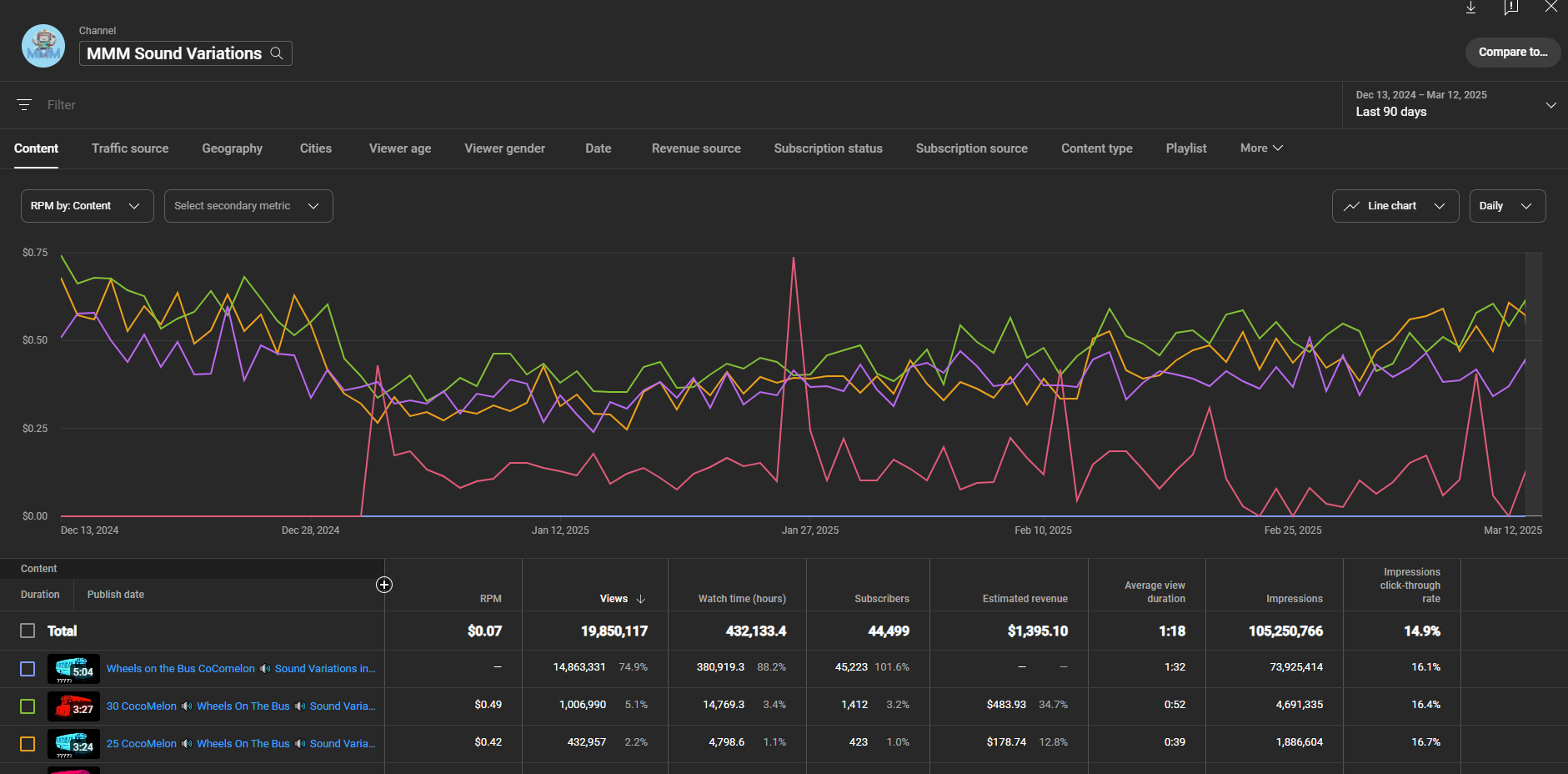Click the Publish date column header
The height and width of the screenshot is (774, 1568).
[x=116, y=595]
